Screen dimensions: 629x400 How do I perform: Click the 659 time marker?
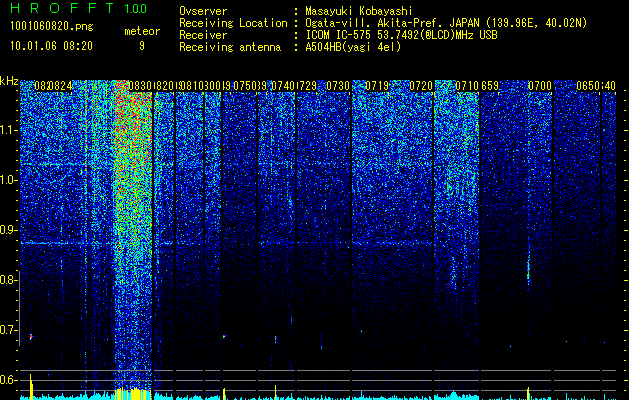[x=490, y=86]
